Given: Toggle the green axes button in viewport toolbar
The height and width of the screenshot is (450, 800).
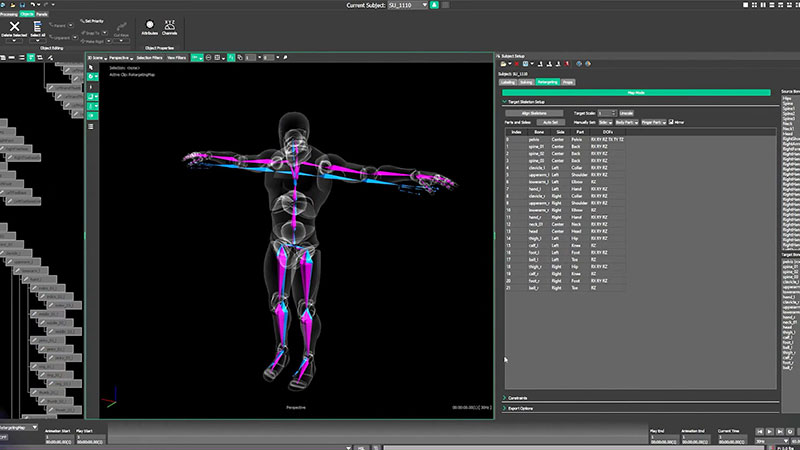Looking at the screenshot, I should pyautogui.click(x=231, y=57).
